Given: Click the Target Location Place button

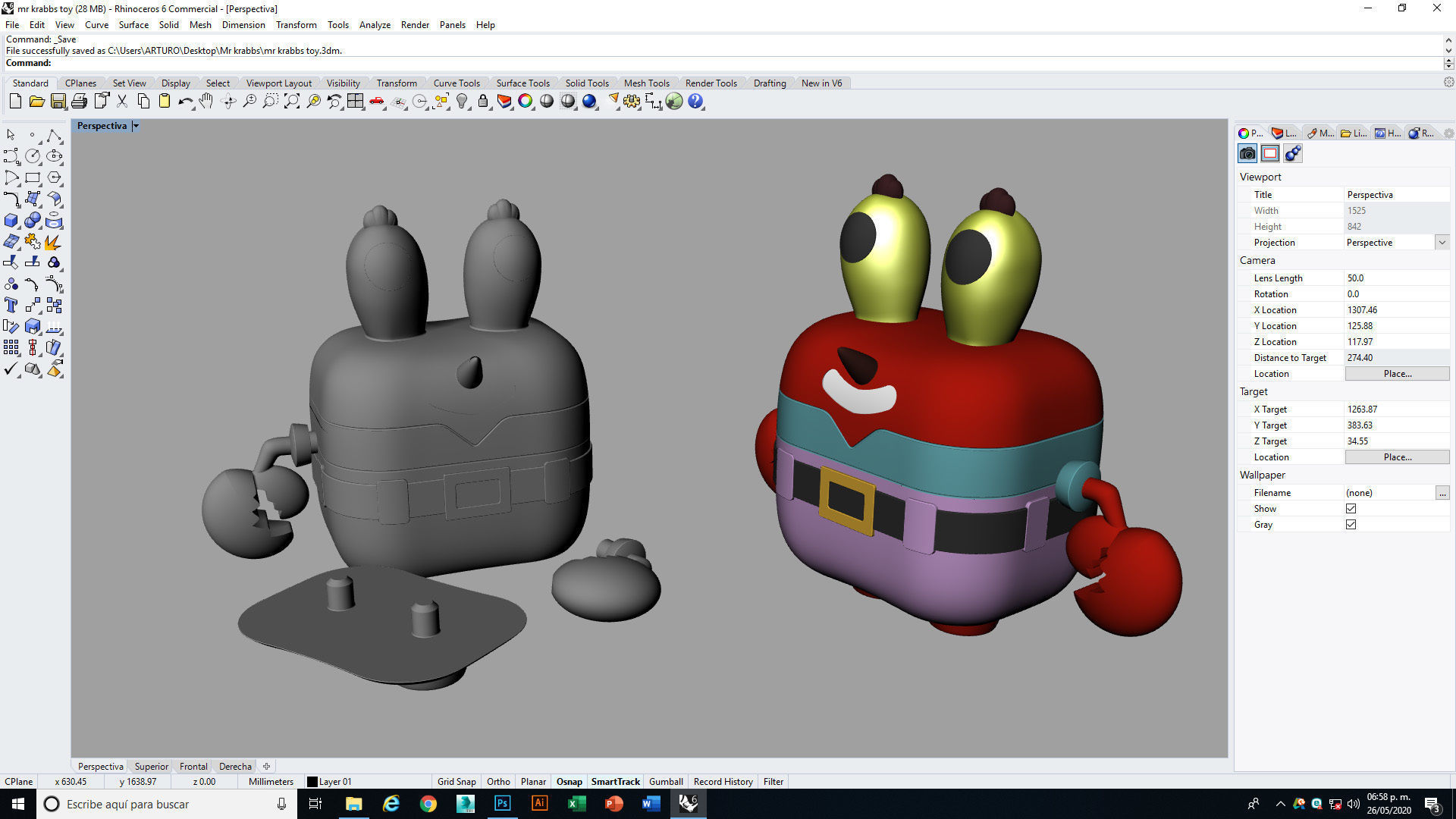Looking at the screenshot, I should point(1397,457).
